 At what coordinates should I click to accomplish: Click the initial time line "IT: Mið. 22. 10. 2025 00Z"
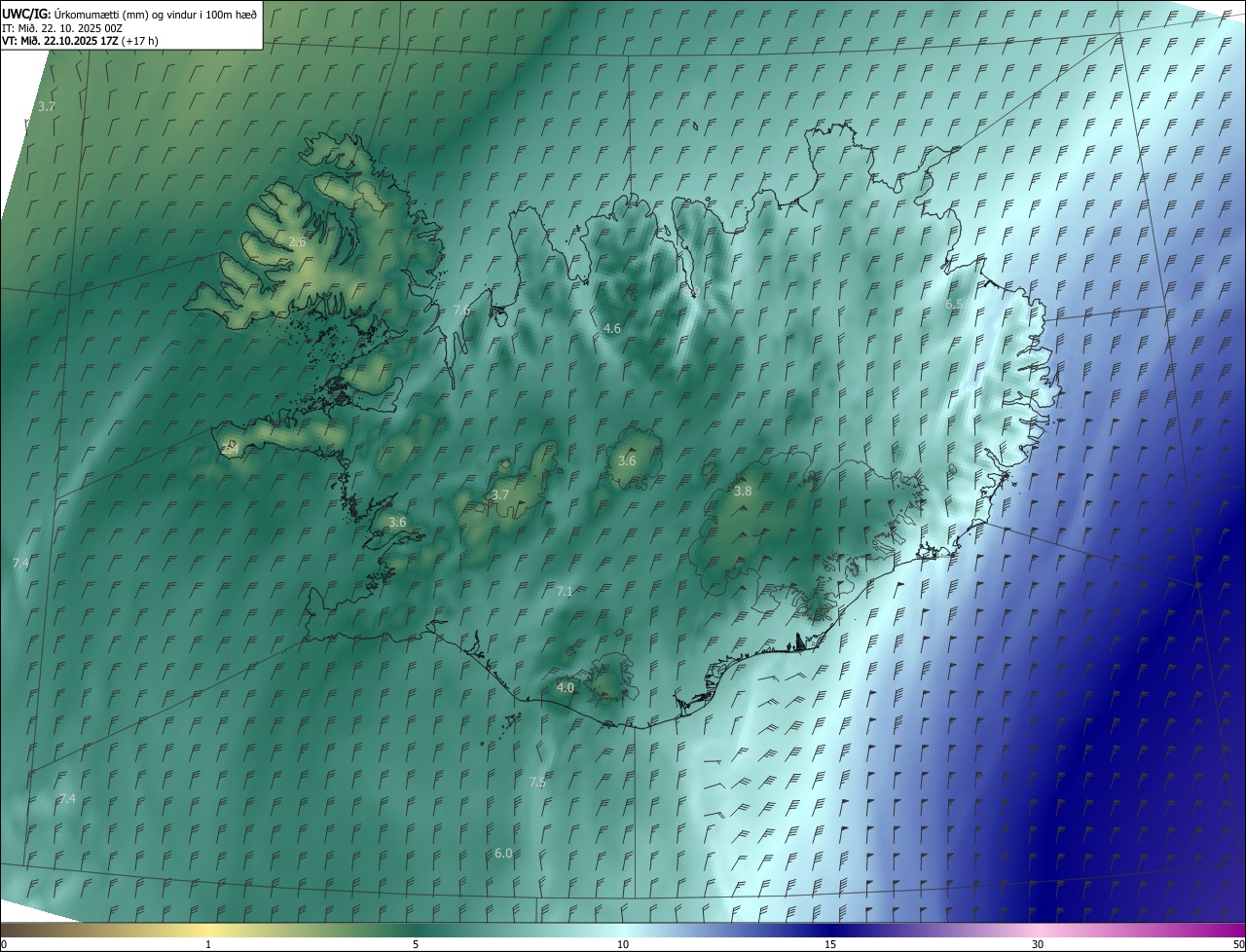pos(62,27)
